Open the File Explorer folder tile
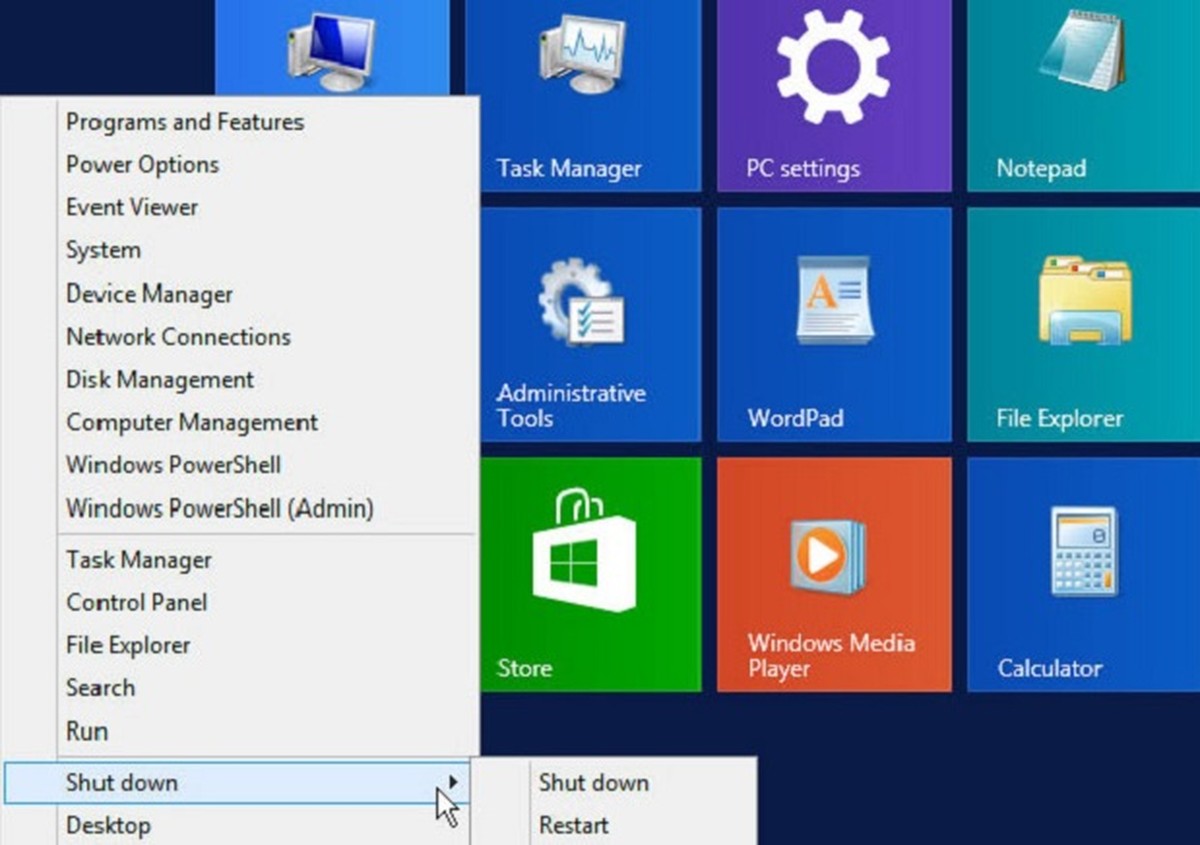The image size is (1200, 845). [1084, 324]
